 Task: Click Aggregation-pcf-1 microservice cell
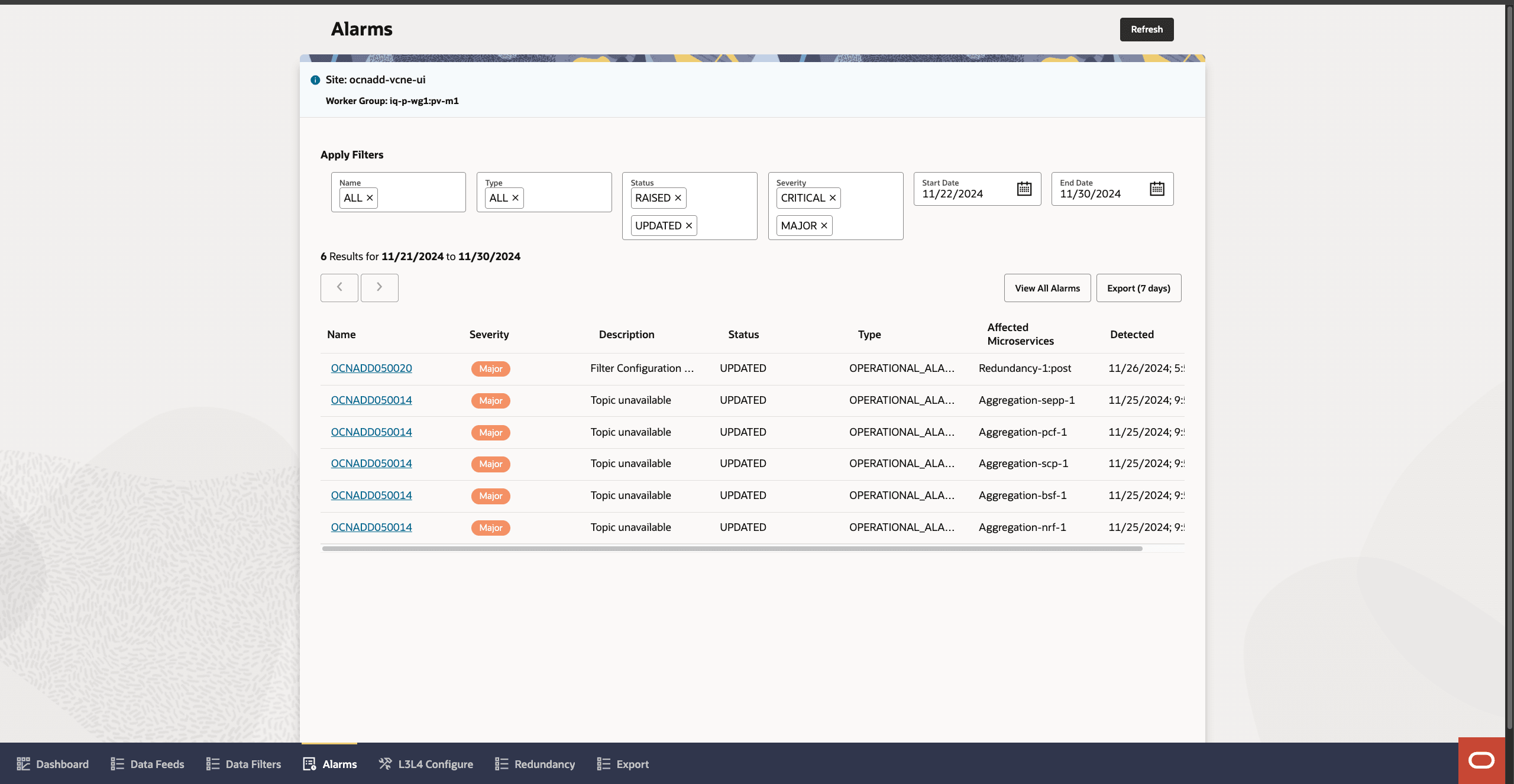tap(1023, 432)
